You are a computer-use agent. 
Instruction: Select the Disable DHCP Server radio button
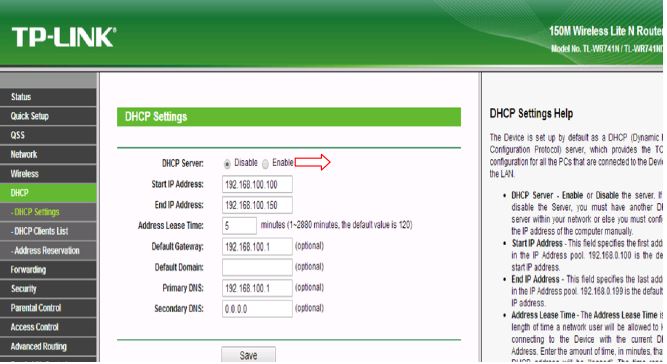coord(227,164)
